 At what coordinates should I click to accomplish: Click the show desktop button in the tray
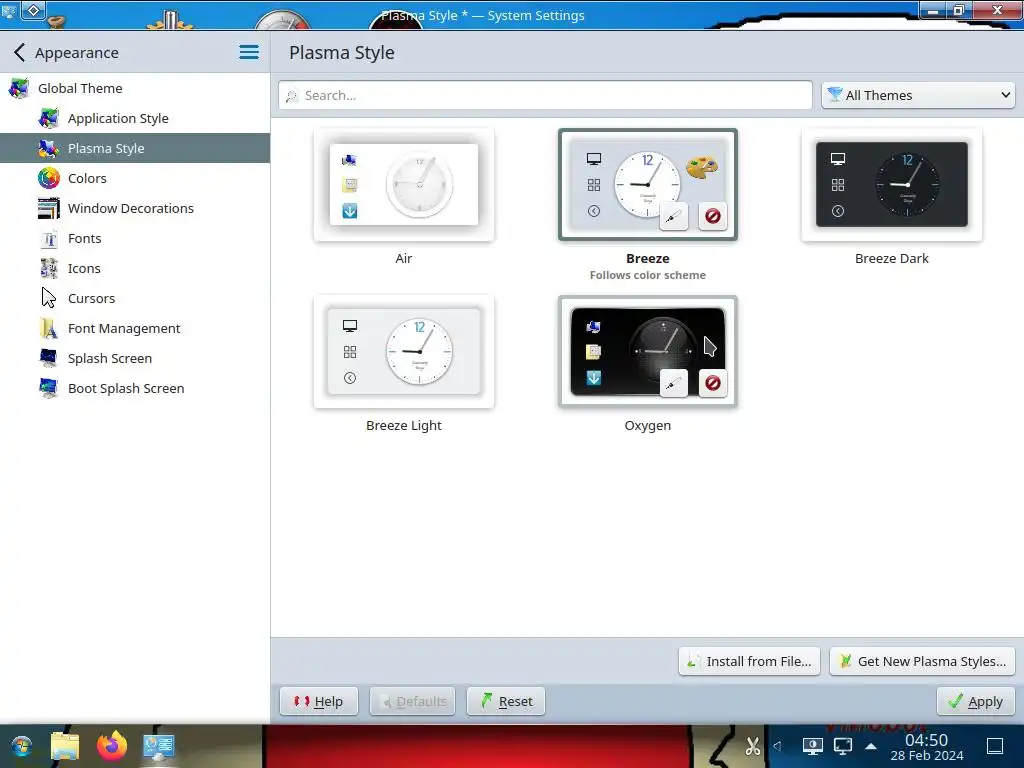pos(995,746)
